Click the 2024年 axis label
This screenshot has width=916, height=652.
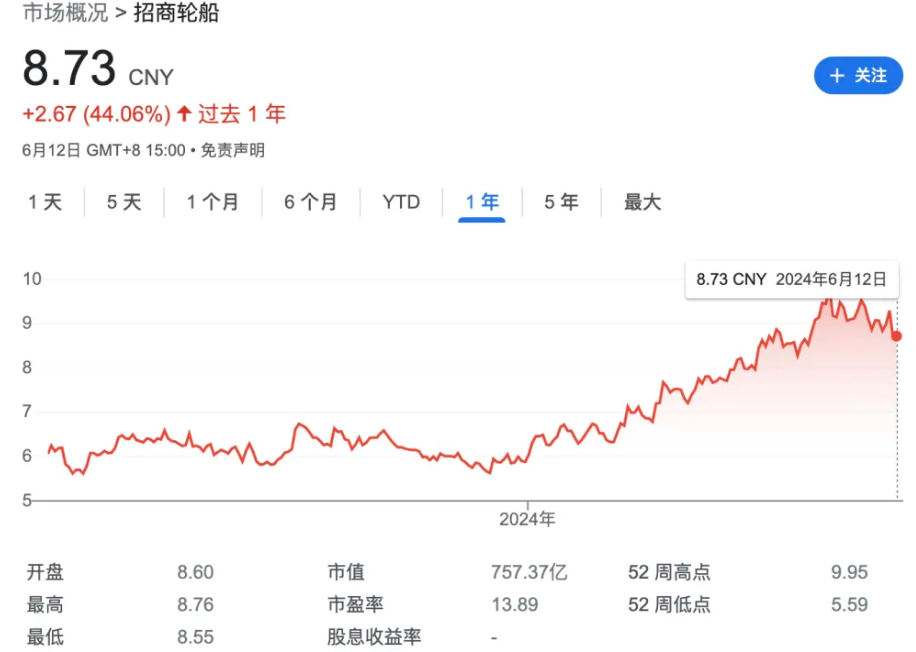(527, 519)
